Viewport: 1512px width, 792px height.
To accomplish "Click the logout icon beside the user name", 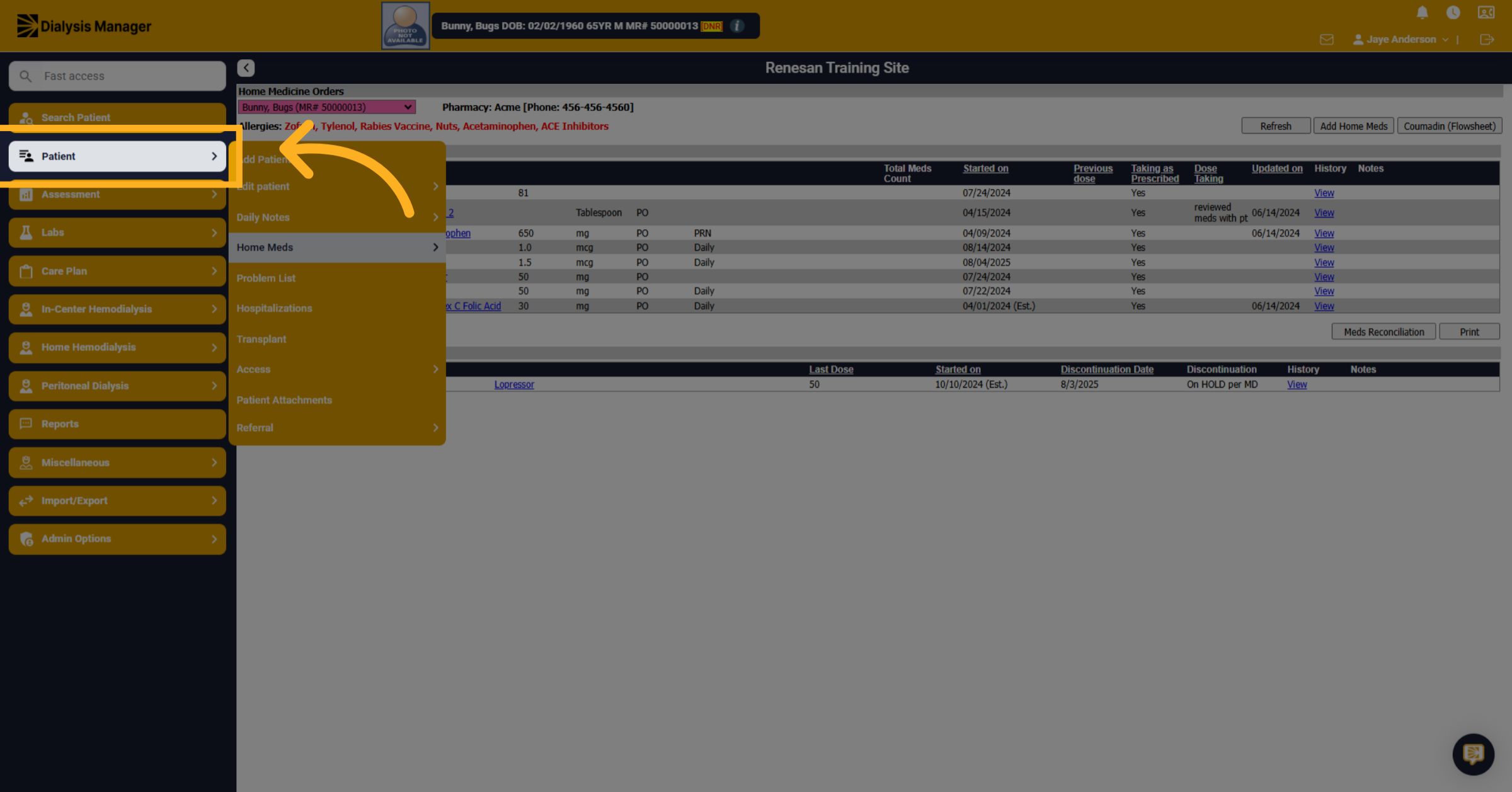I will point(1486,39).
